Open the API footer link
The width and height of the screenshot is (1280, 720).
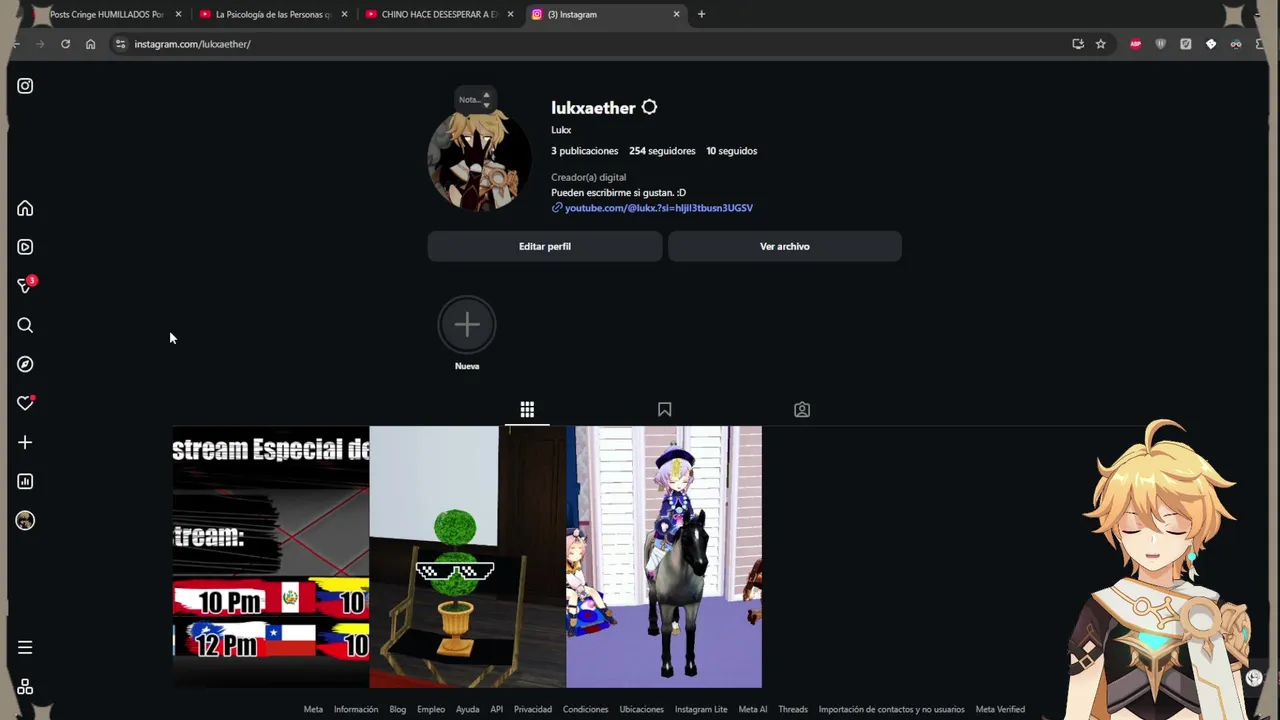coord(497,709)
